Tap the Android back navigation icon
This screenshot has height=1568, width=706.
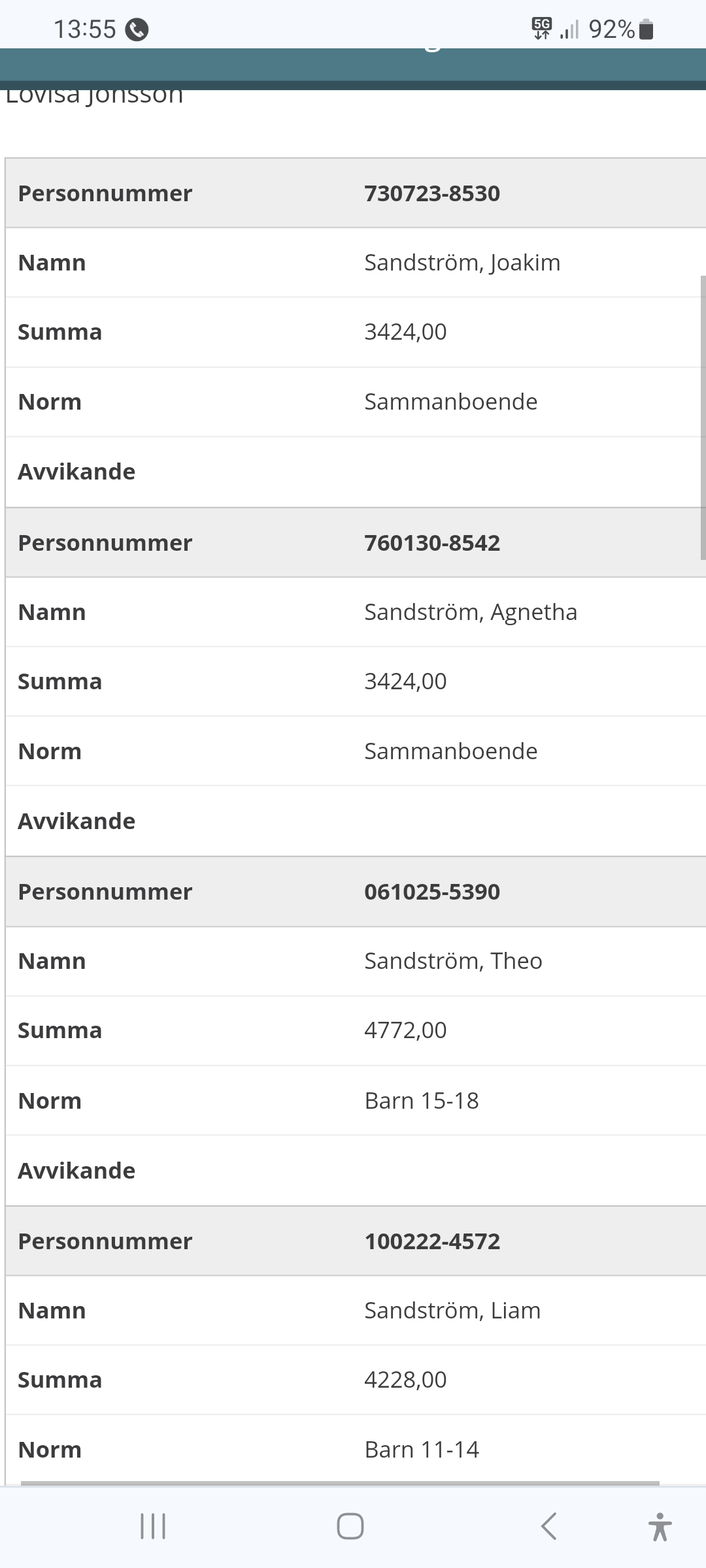(x=549, y=1526)
